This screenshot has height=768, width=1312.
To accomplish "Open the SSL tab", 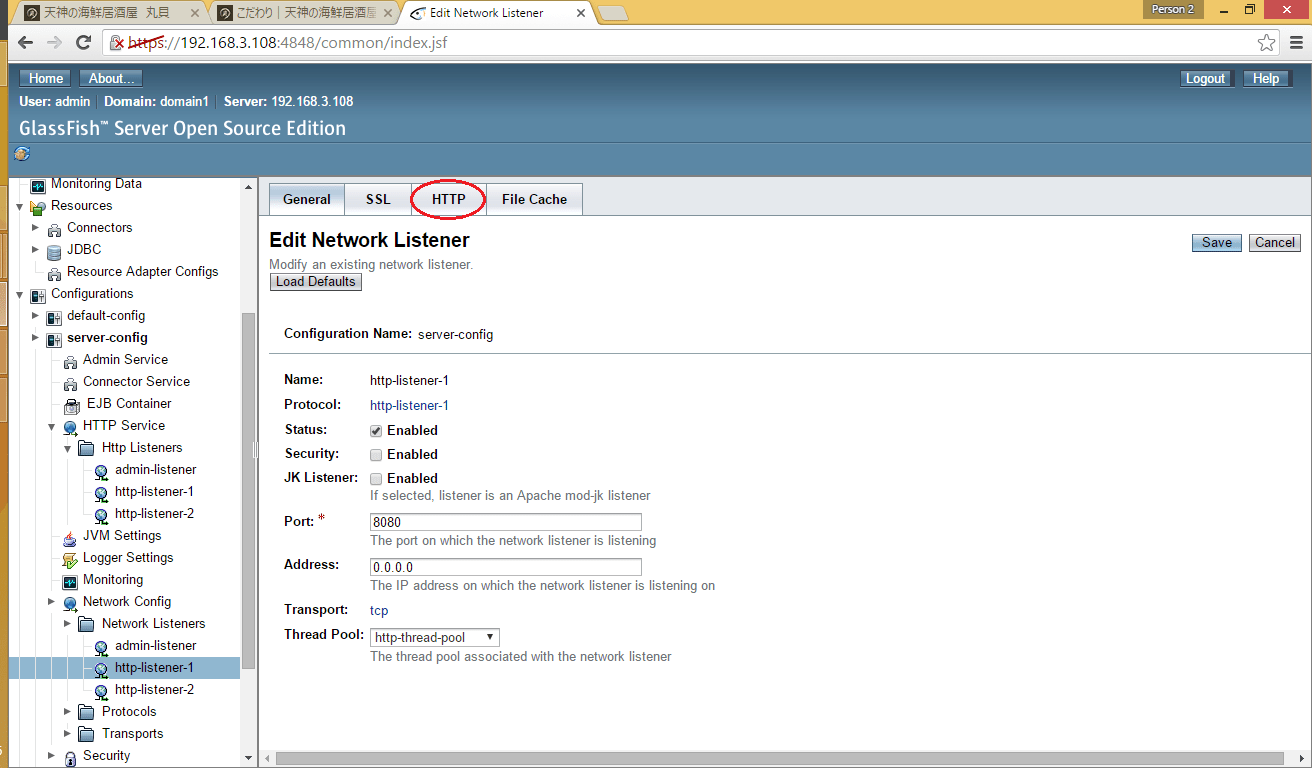I will click(x=378, y=199).
